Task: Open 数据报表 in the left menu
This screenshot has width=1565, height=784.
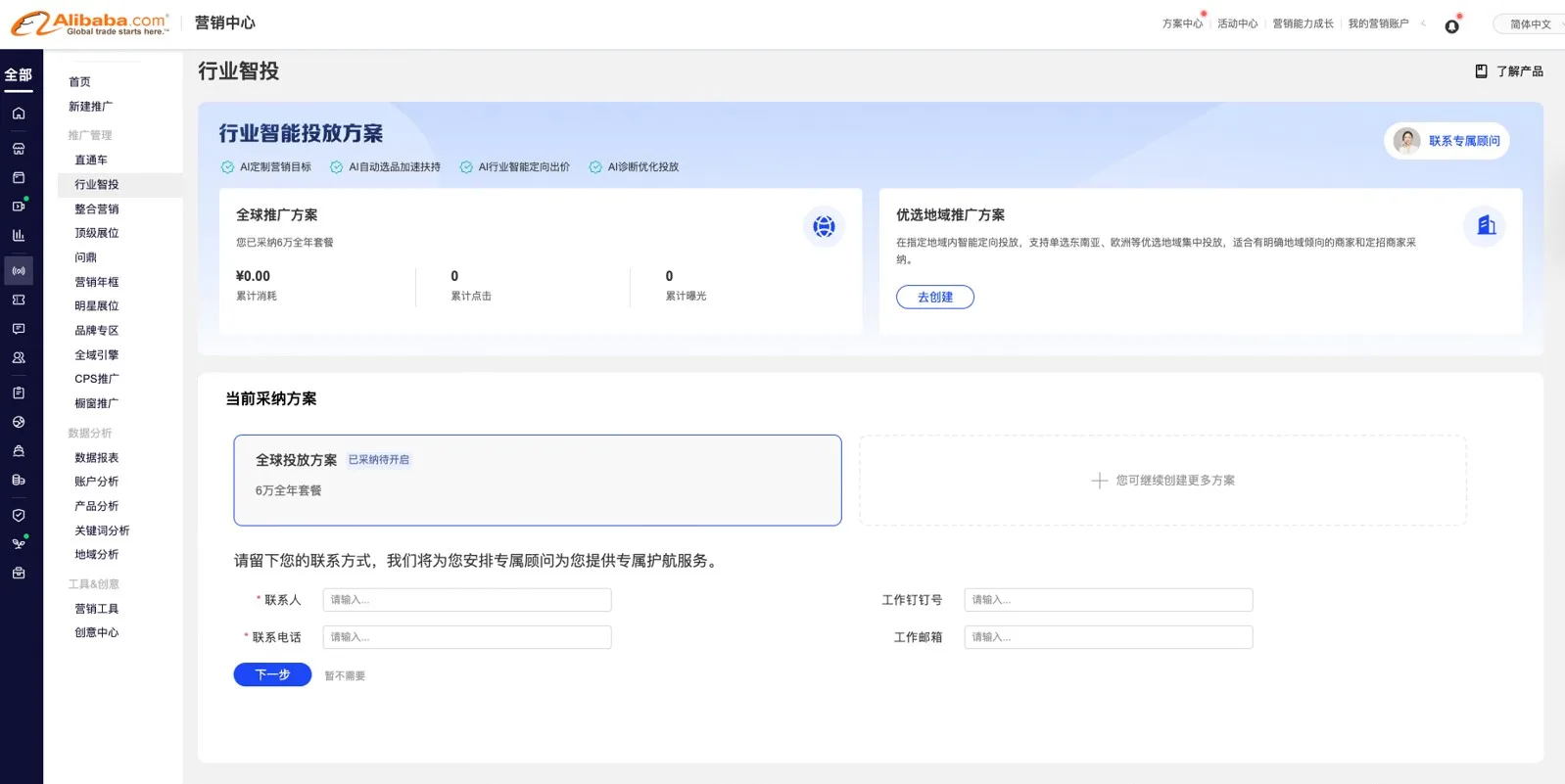Action: 96,457
